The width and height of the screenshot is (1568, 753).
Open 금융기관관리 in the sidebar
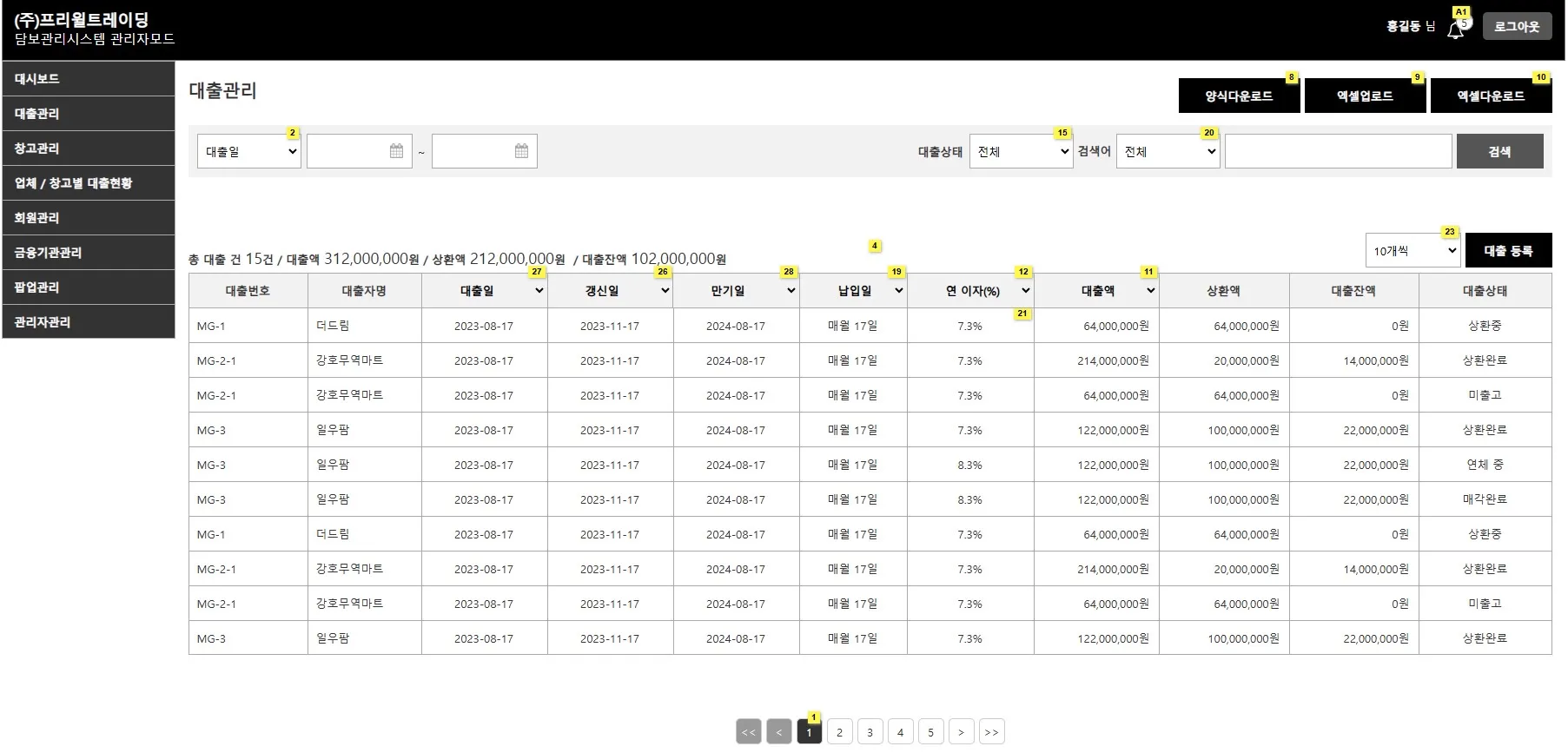[89, 252]
